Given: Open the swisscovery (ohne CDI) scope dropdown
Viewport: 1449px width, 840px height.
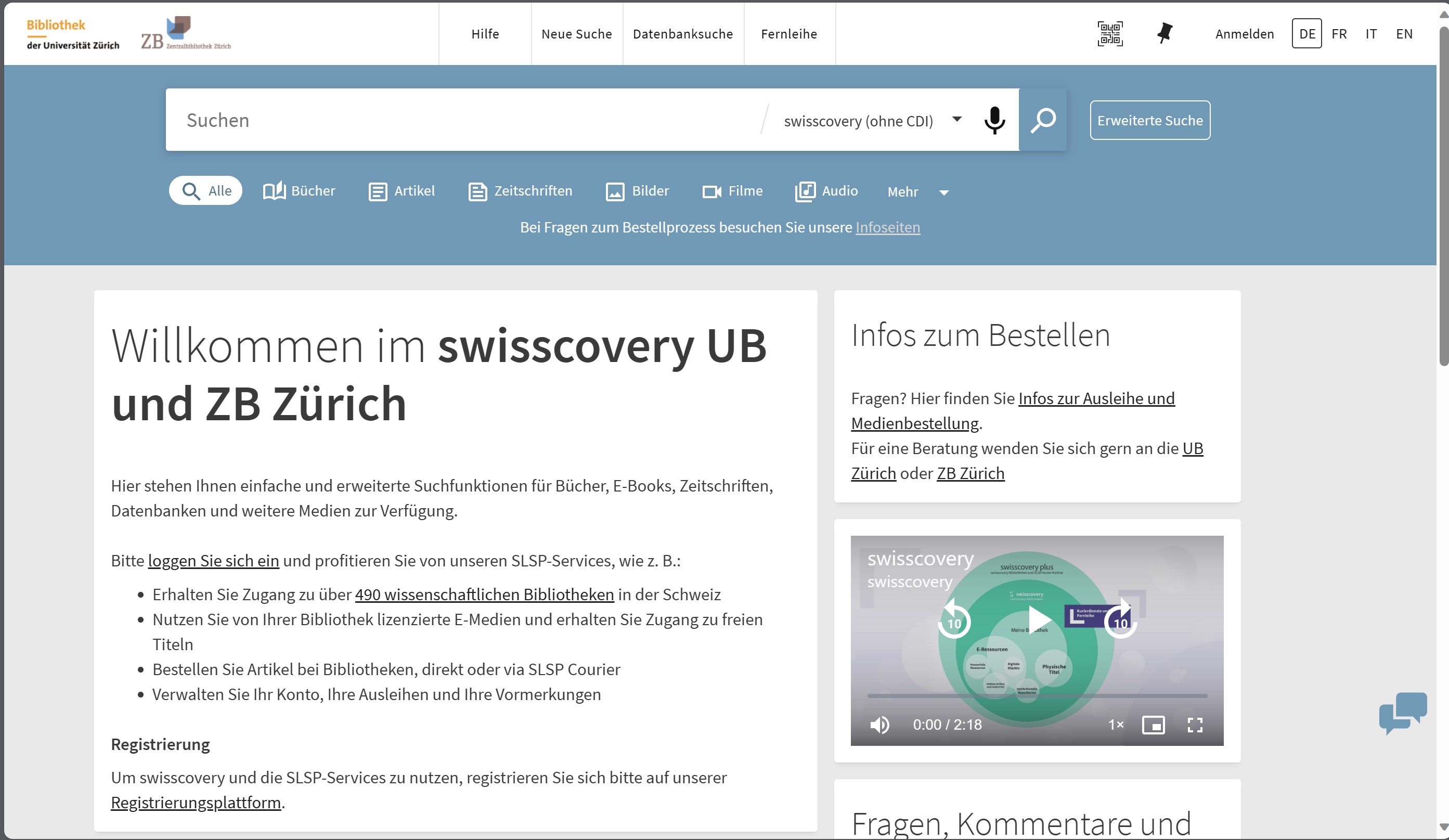Looking at the screenshot, I should (872, 121).
